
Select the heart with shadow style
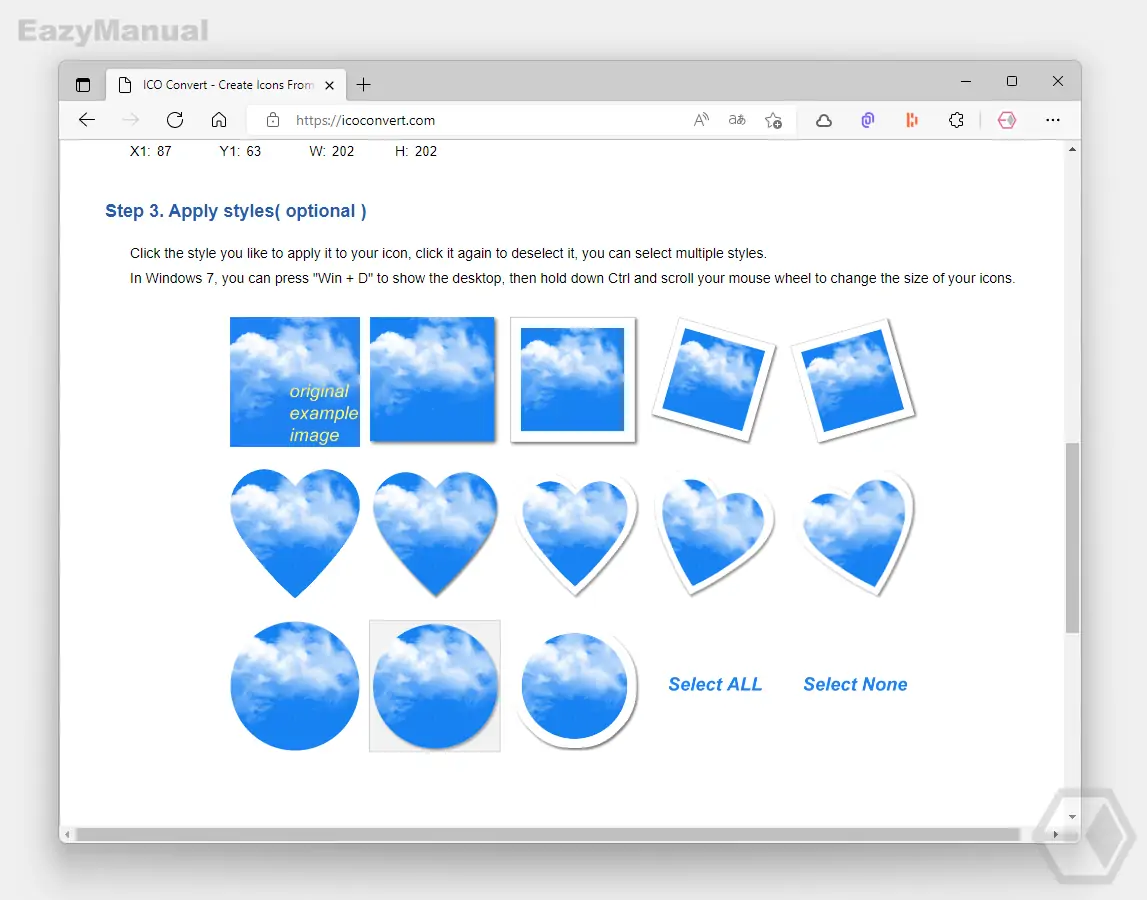coord(435,533)
